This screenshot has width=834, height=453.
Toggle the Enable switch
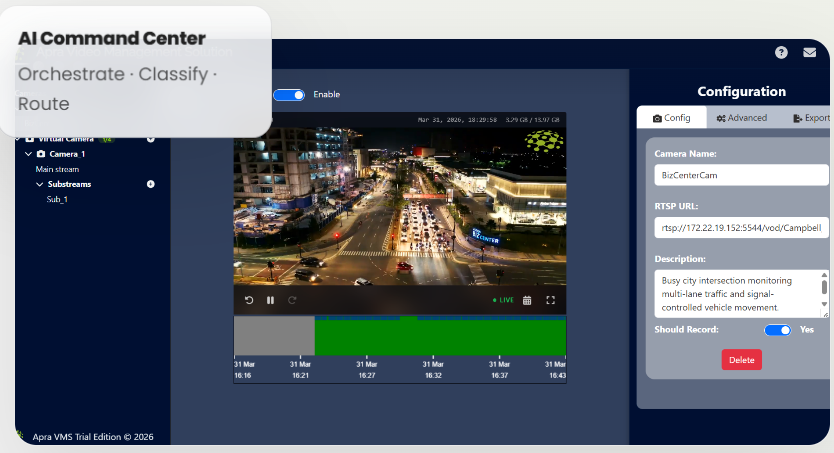click(289, 95)
